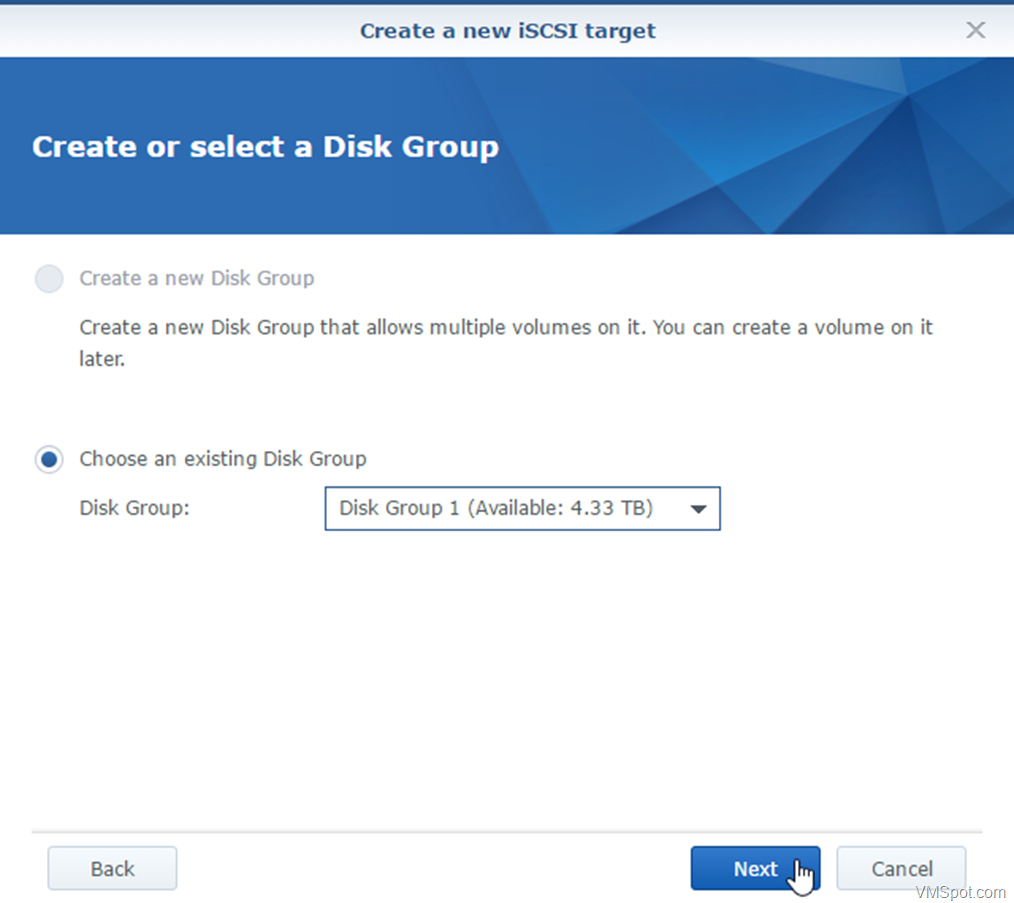
Task: Click the 'Choose an existing Disk Group' label
Action: coord(222,459)
